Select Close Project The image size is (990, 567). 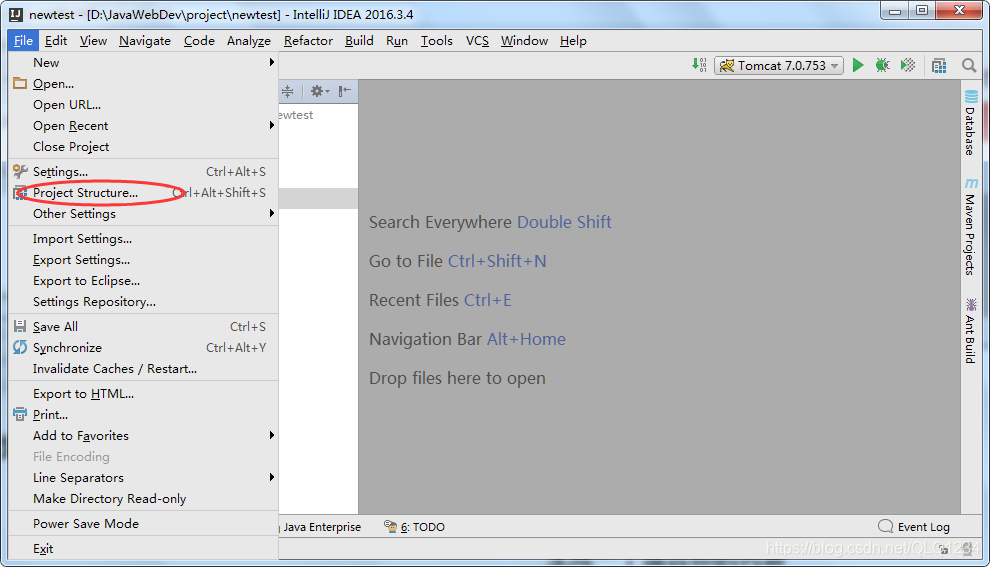click(x=144, y=146)
